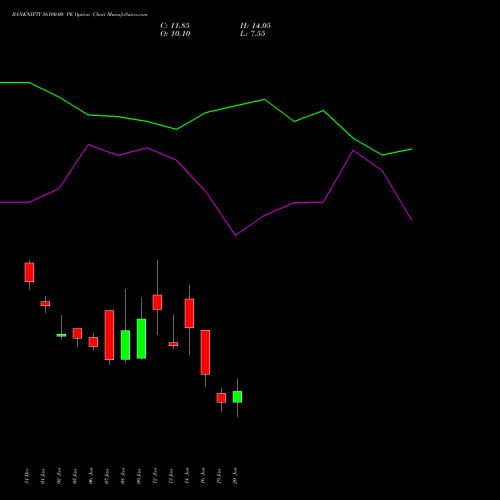Image resolution: width=500 pixels, height=500 pixels.
Task: Select the large red candlestick for 07 Jan
Action: pyautogui.click(x=109, y=335)
